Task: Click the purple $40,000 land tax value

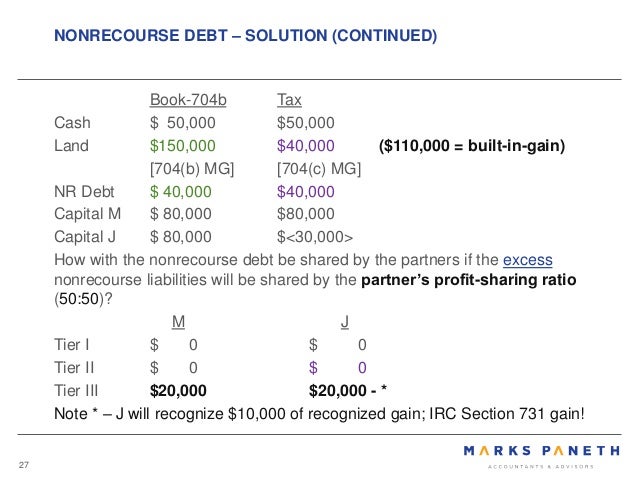Action: click(x=306, y=146)
